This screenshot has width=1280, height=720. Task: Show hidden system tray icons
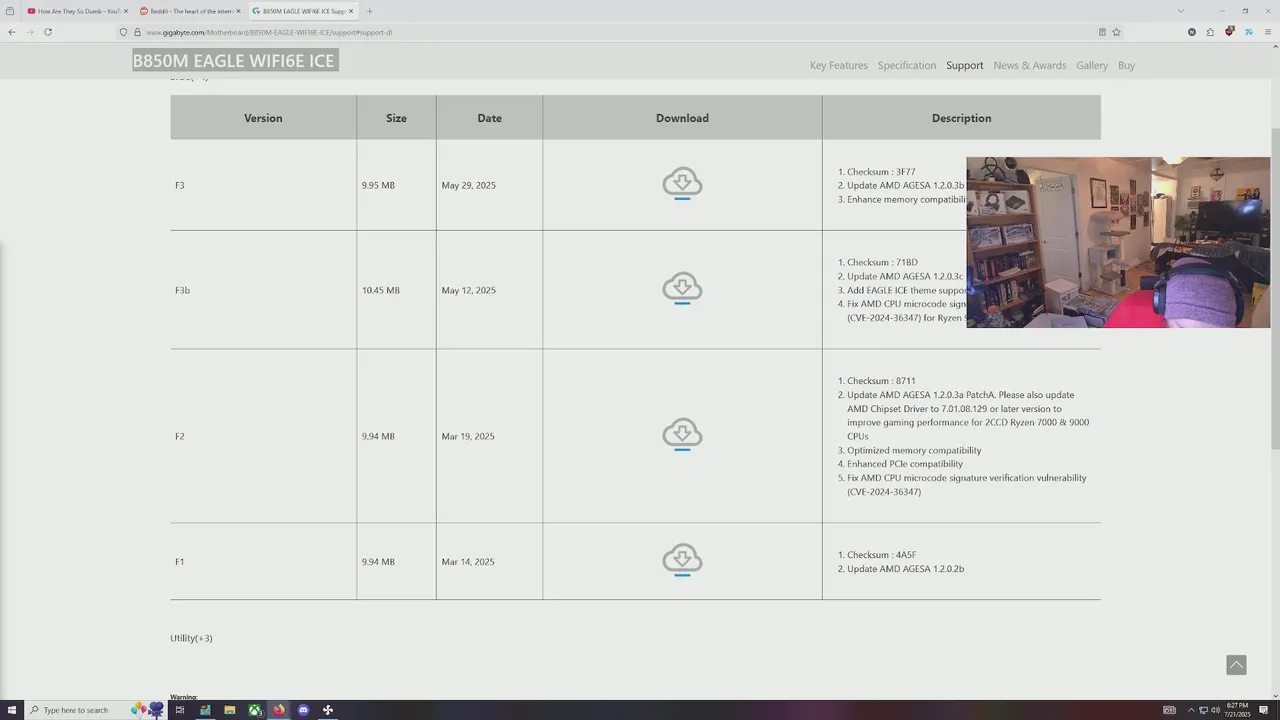click(1190, 710)
